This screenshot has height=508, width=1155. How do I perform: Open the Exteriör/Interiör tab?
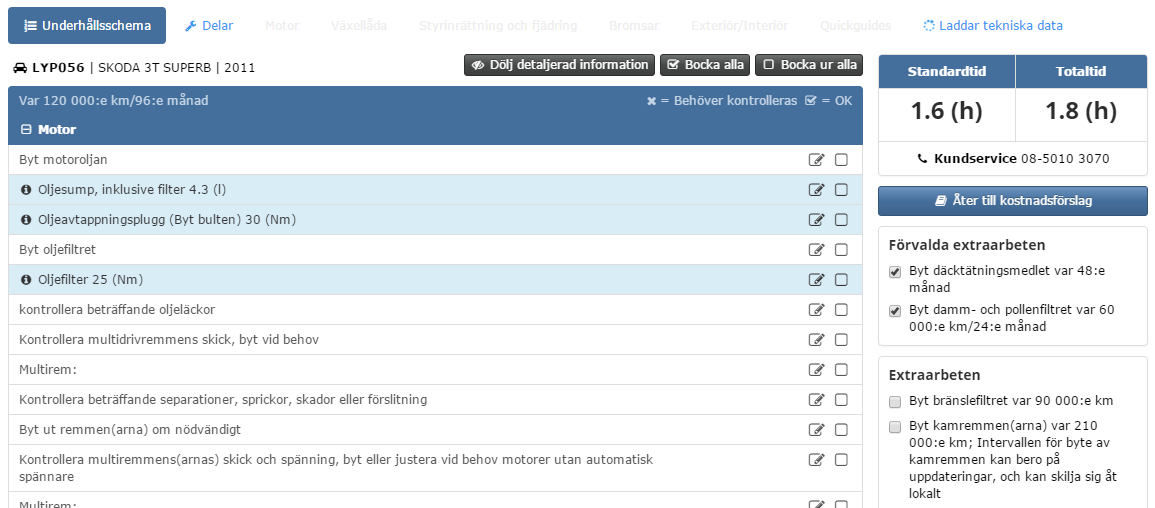click(x=740, y=26)
